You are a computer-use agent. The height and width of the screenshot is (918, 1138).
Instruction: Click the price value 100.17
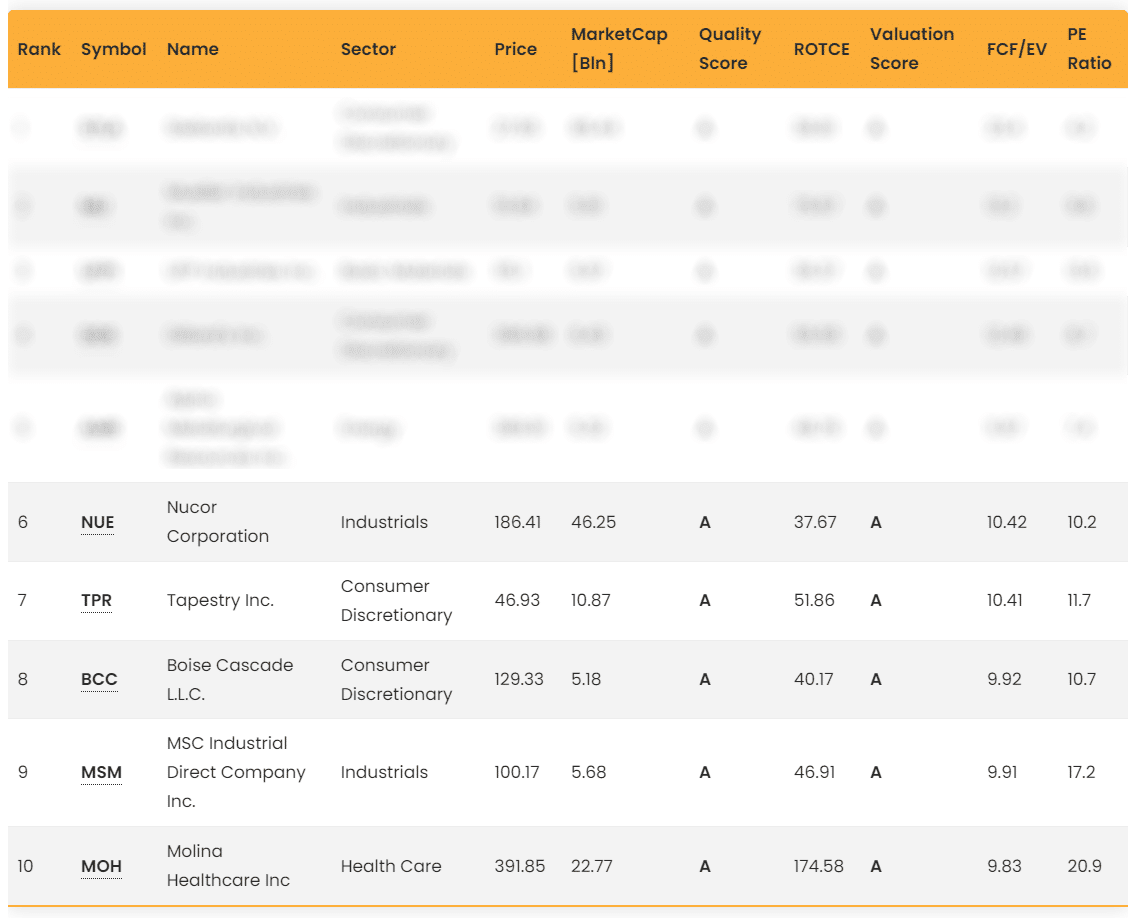[517, 772]
